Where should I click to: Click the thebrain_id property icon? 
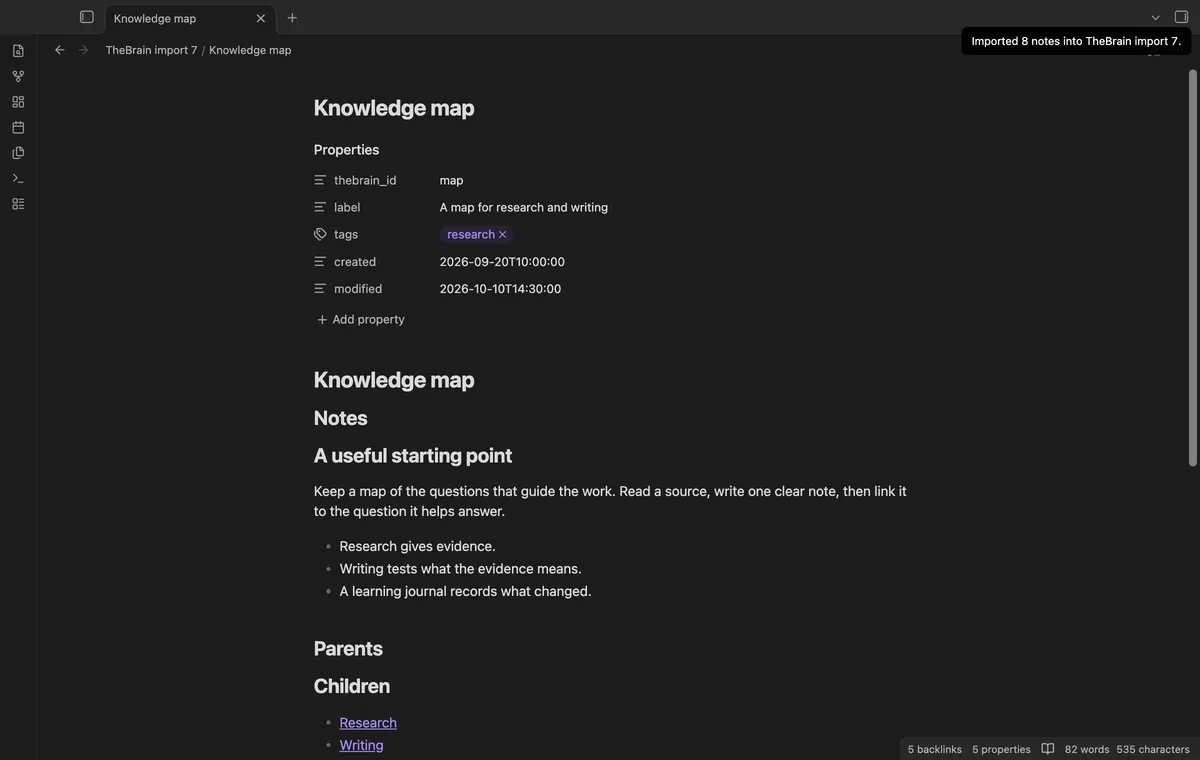(x=320, y=180)
